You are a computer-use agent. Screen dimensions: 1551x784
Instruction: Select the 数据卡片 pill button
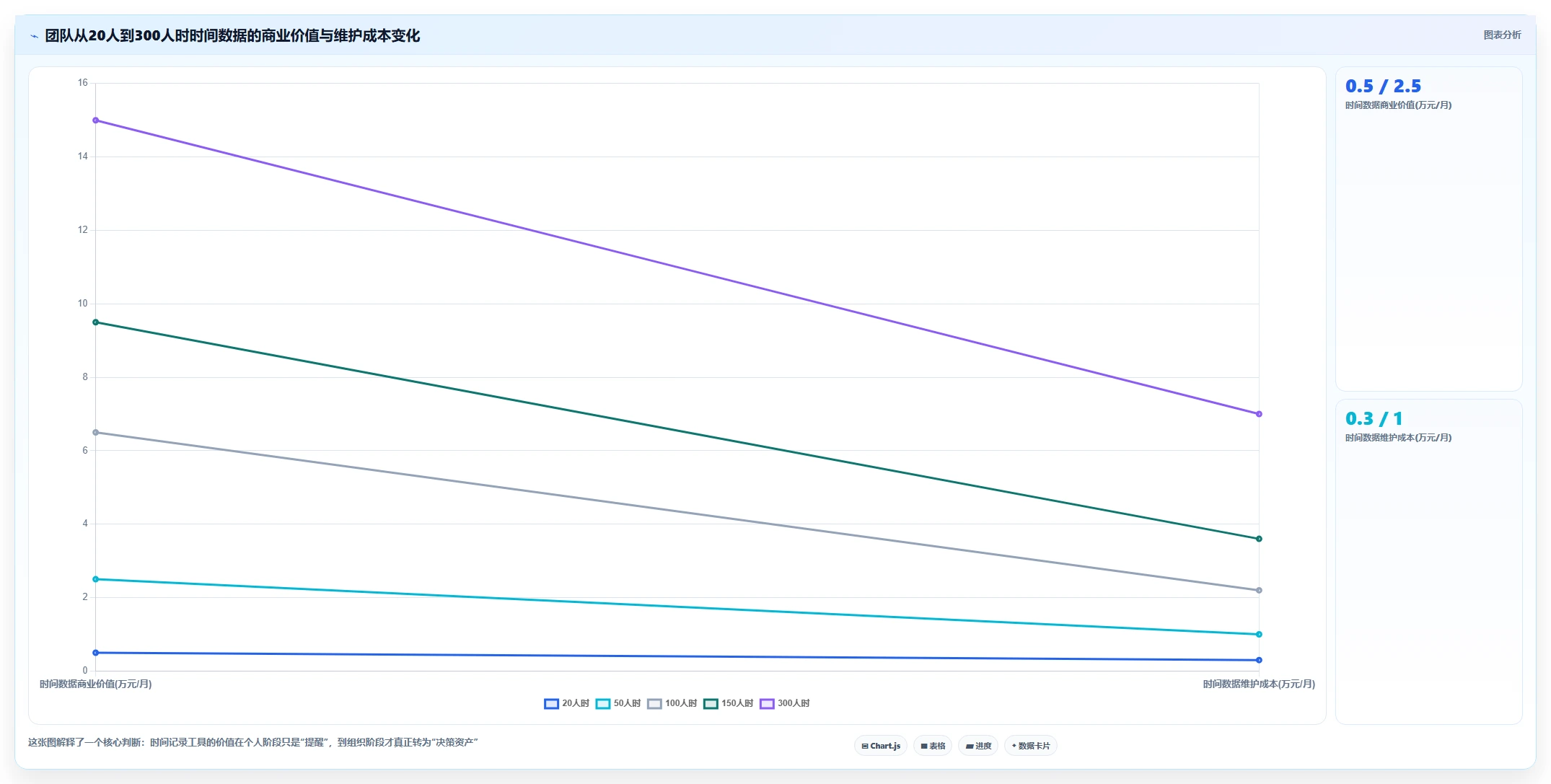1031,746
